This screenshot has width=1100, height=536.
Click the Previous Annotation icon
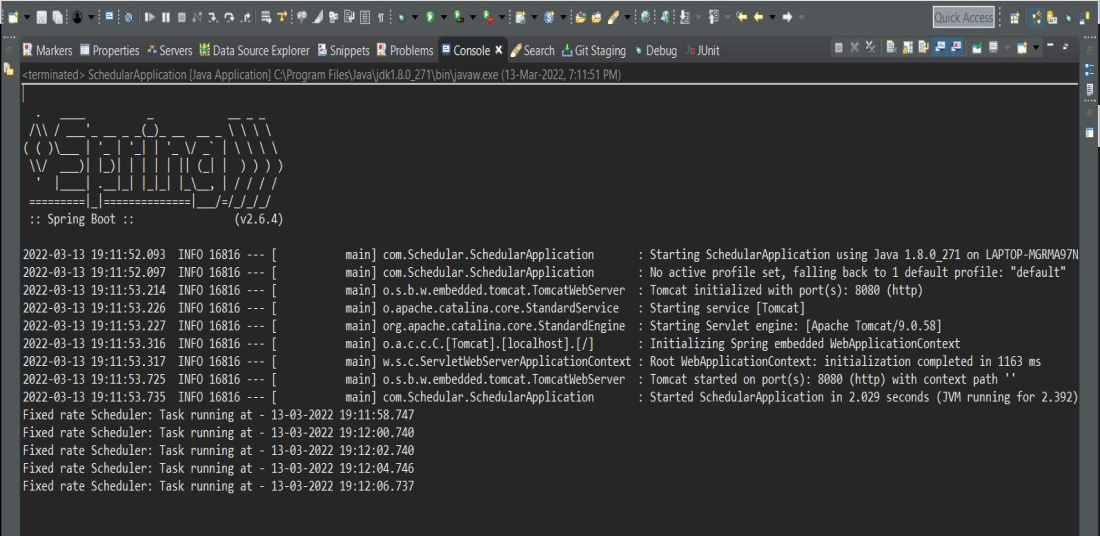click(713, 17)
